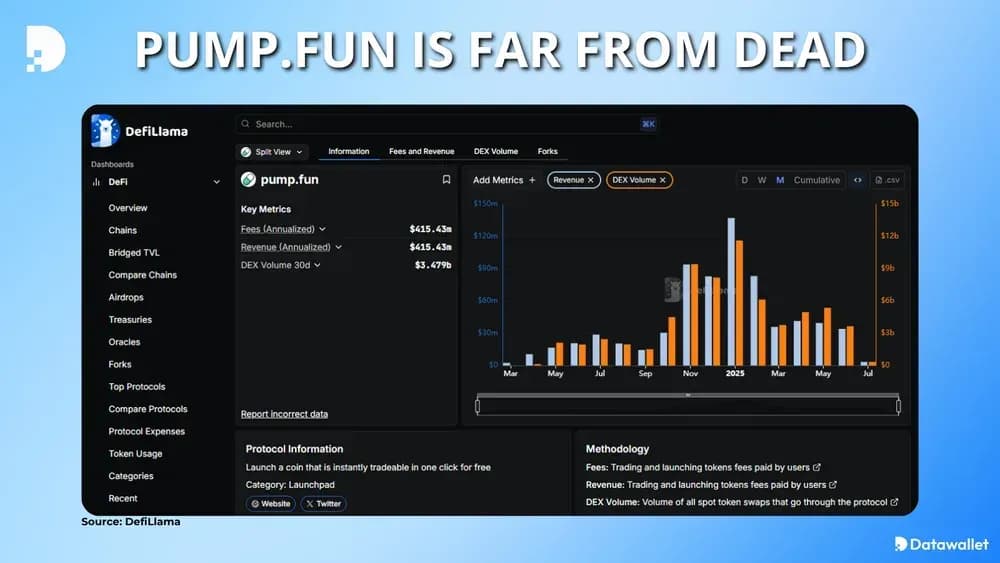Click the tallest 2025 revenue bar
1000x563 pixels.
pos(731,291)
